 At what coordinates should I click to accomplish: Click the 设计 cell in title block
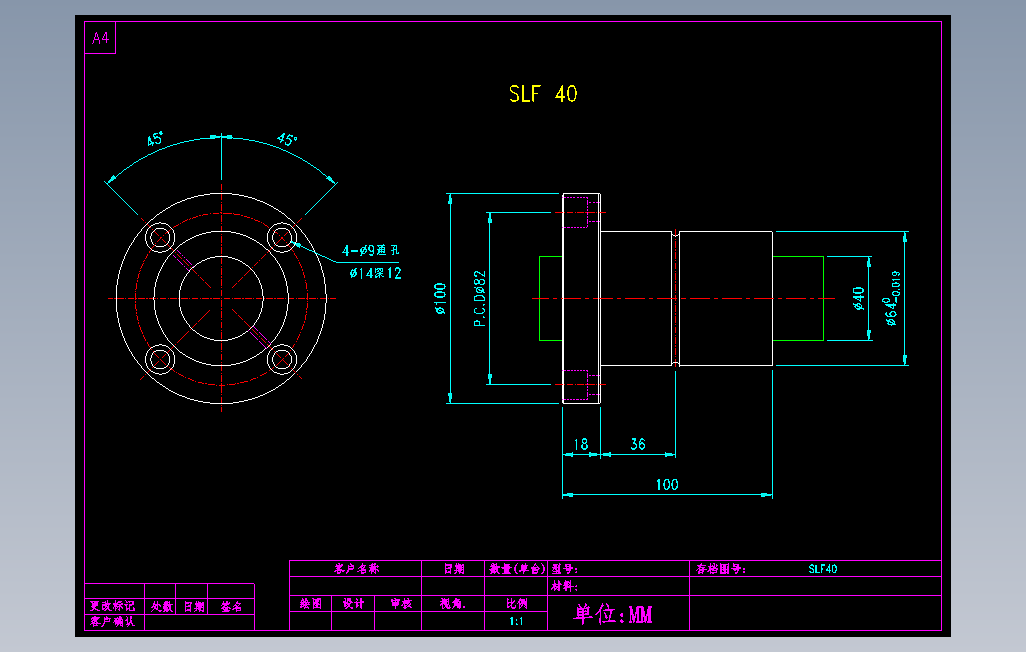pos(353,604)
